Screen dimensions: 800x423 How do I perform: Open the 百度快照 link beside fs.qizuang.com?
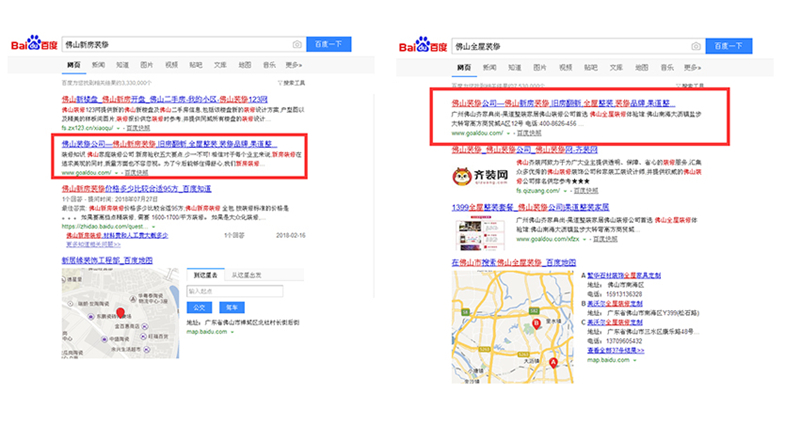pyautogui.click(x=586, y=191)
